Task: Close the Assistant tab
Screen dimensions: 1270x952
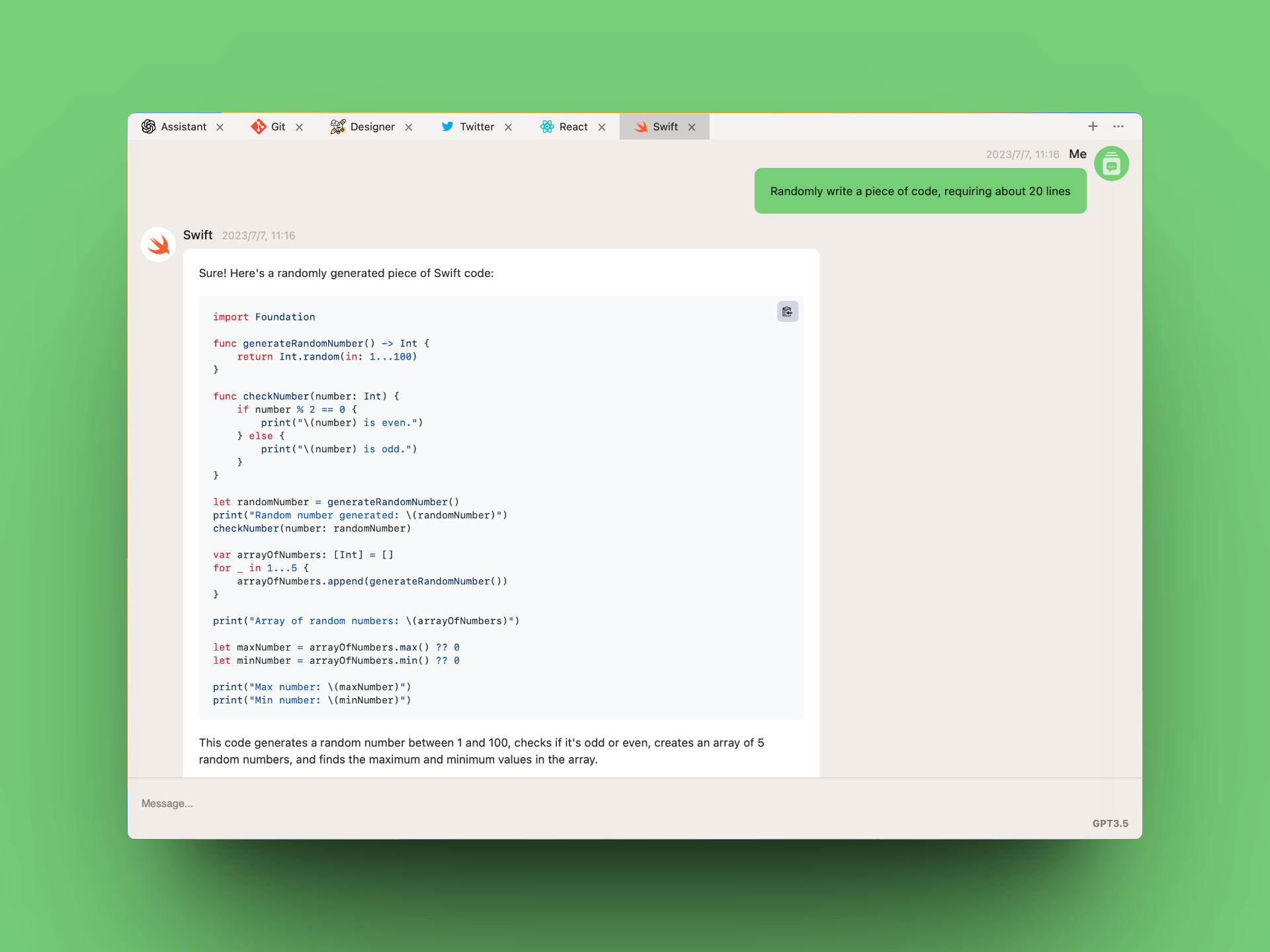Action: point(220,128)
